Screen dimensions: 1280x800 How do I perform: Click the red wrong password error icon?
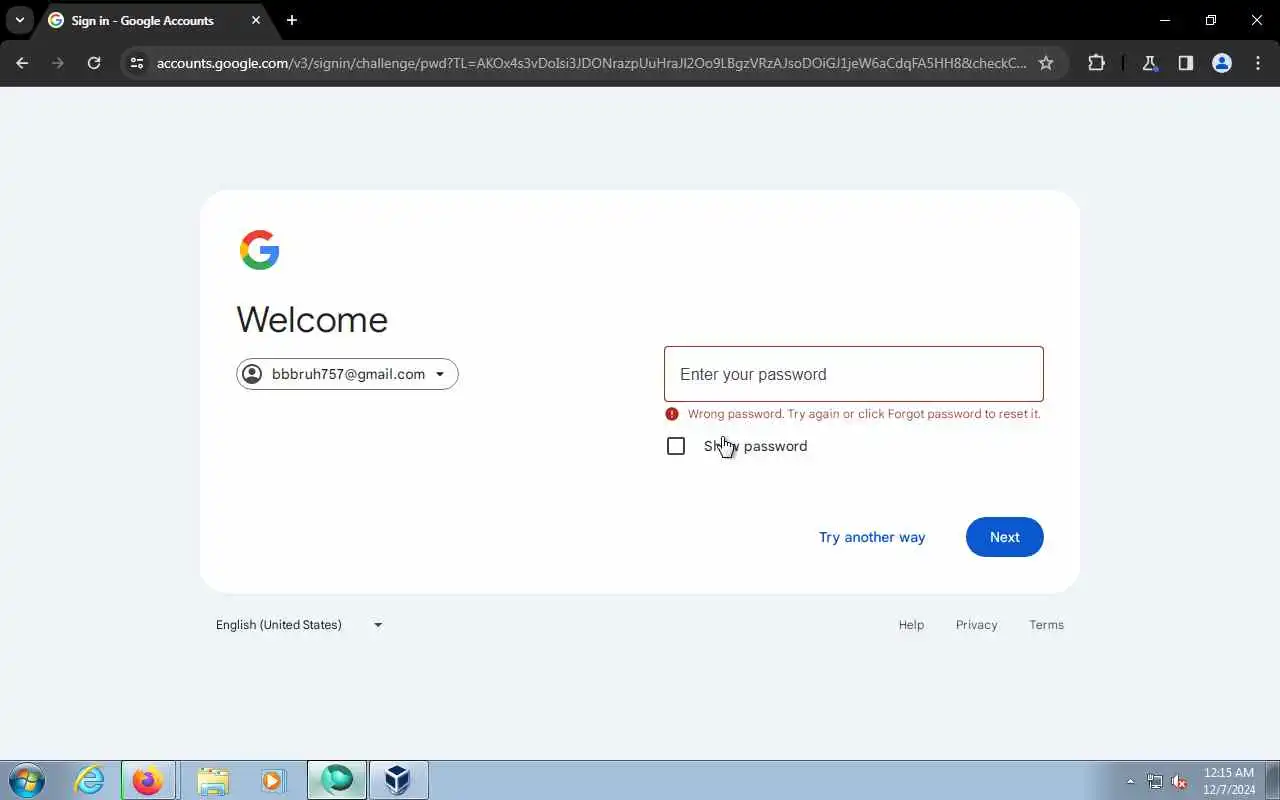click(x=672, y=414)
